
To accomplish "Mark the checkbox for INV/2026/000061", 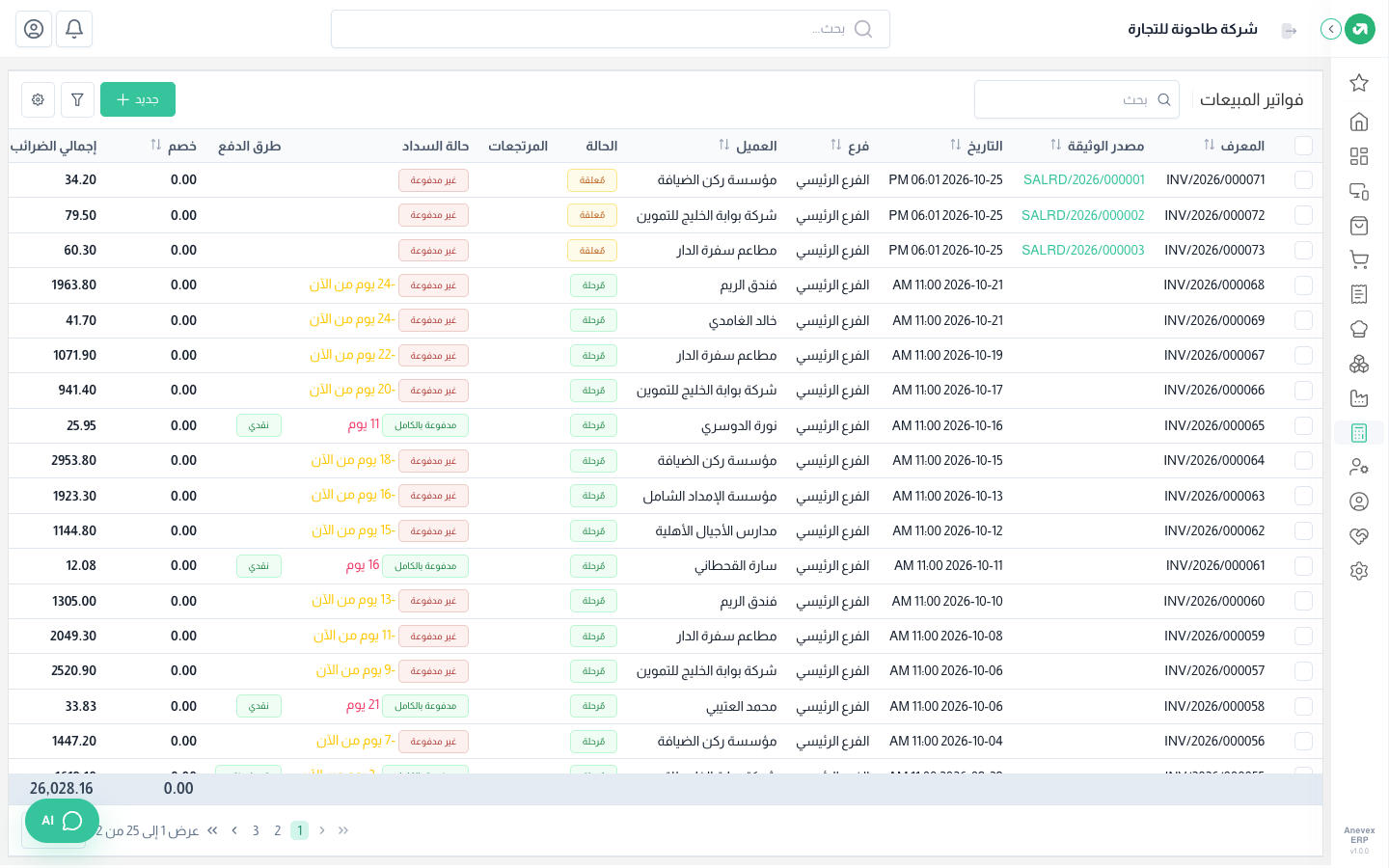I will [1304, 566].
